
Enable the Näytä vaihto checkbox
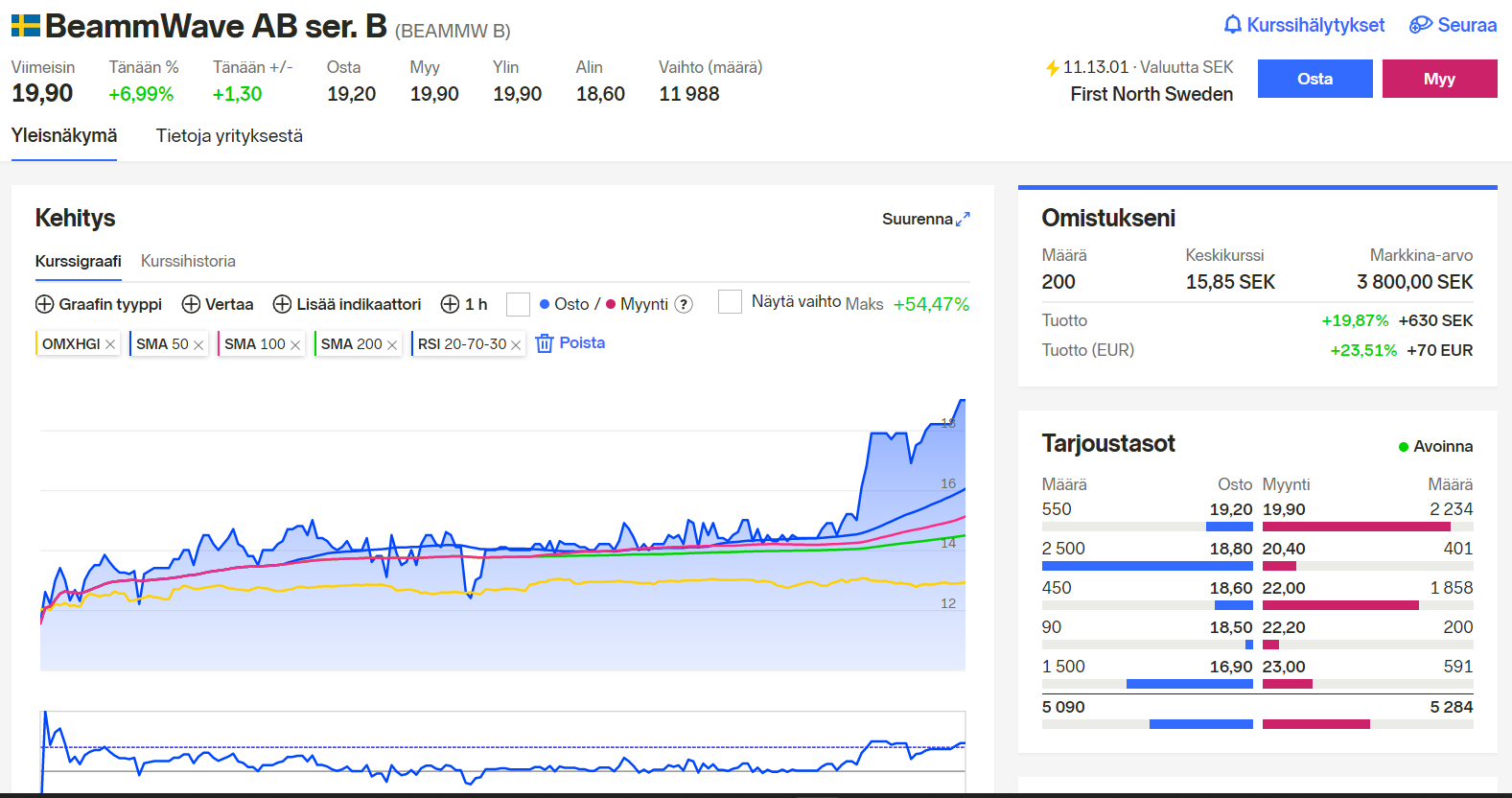tap(730, 301)
